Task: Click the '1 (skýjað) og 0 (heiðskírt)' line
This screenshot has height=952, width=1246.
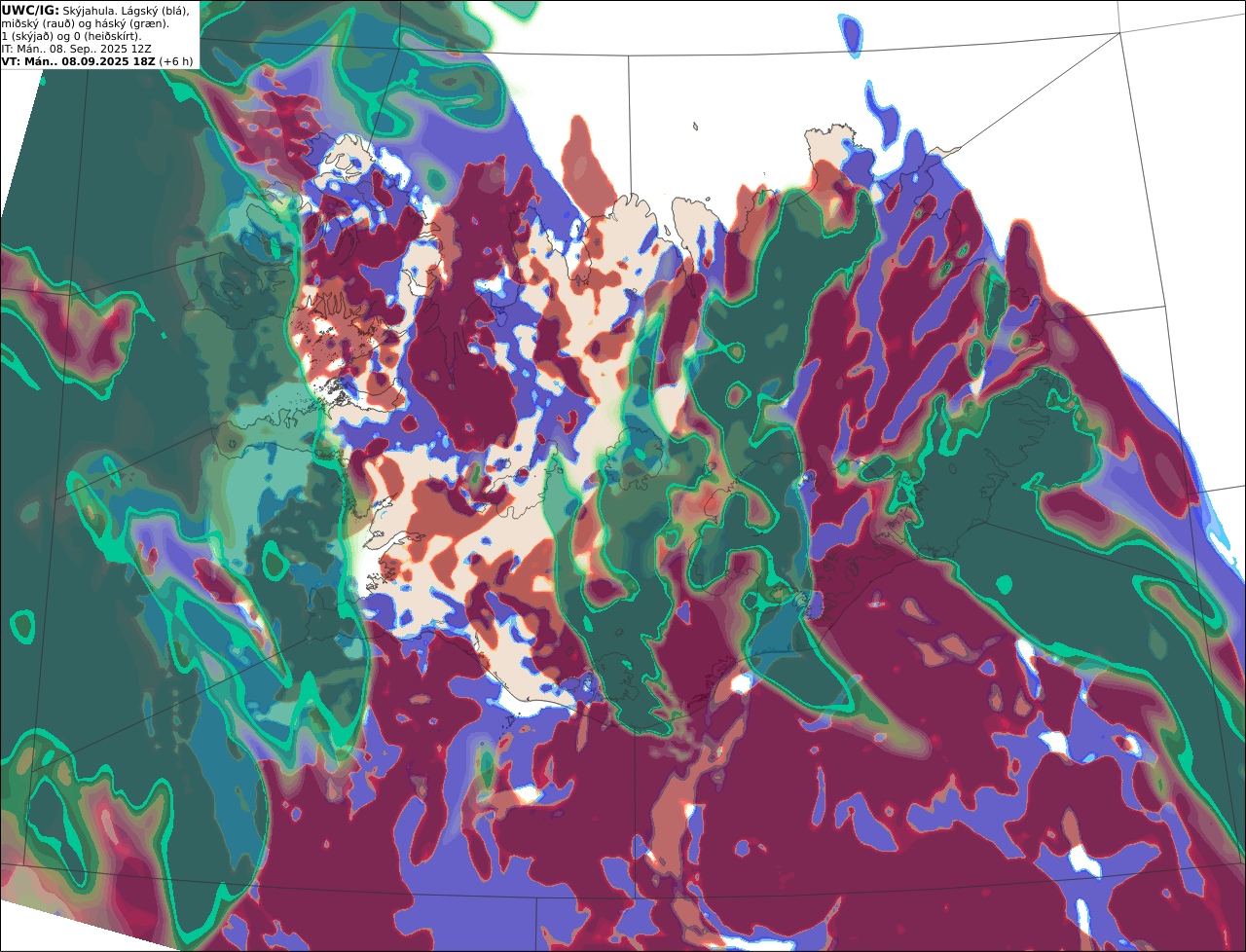Action: point(71,36)
